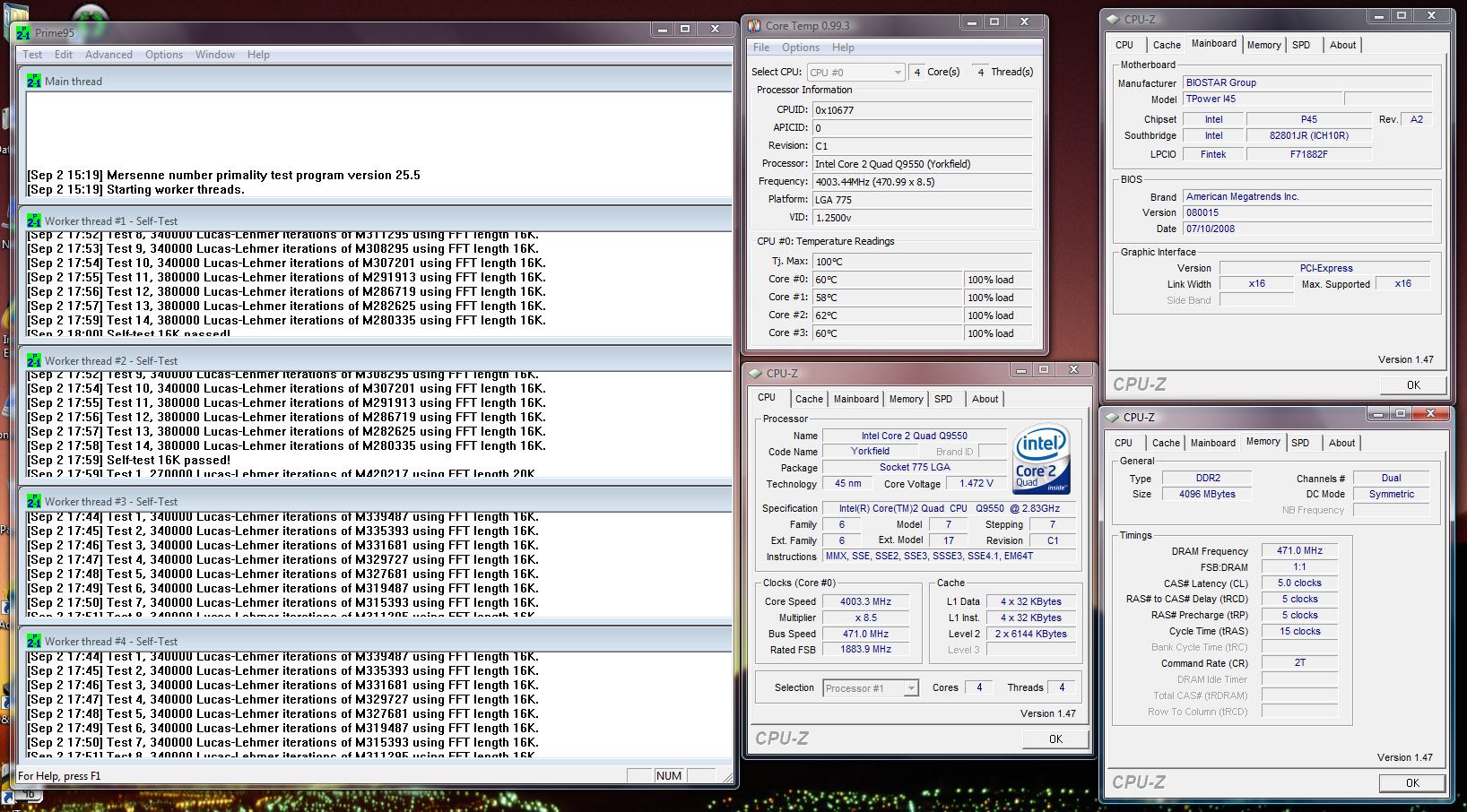Select Cache tab in CPU-Z Mainboard window
The image size is (1467, 812).
pos(1167,45)
